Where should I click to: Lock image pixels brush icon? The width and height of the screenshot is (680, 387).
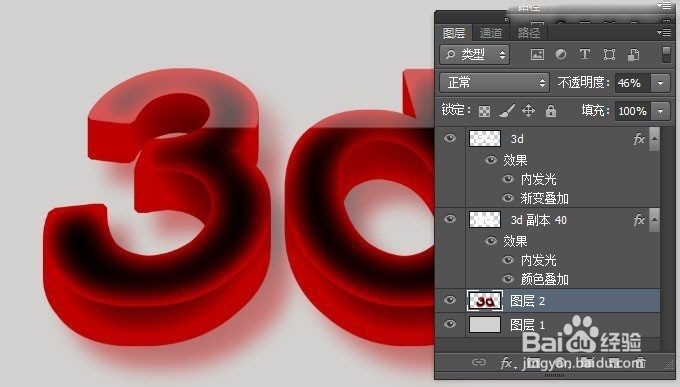click(x=507, y=111)
